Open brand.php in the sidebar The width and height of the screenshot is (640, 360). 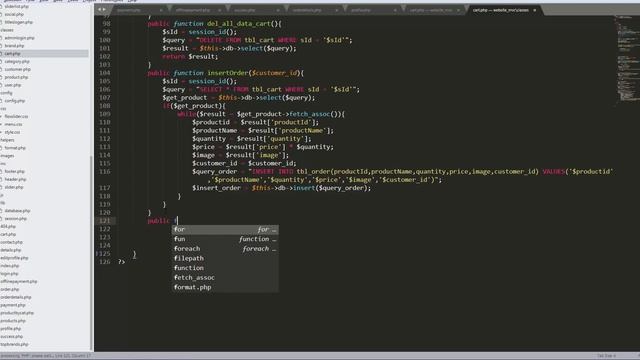click(x=14, y=46)
